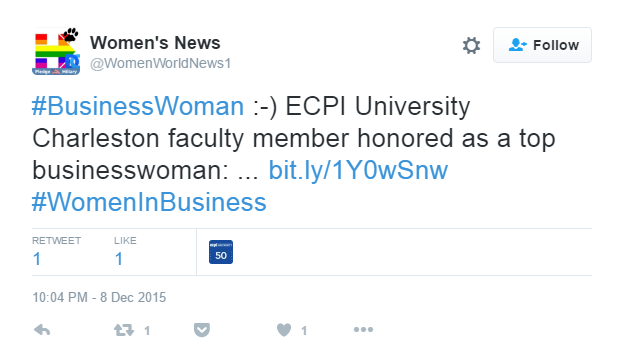Screen dimensions: 626x364
Task: Follow the Women's News account
Action: (x=542, y=45)
